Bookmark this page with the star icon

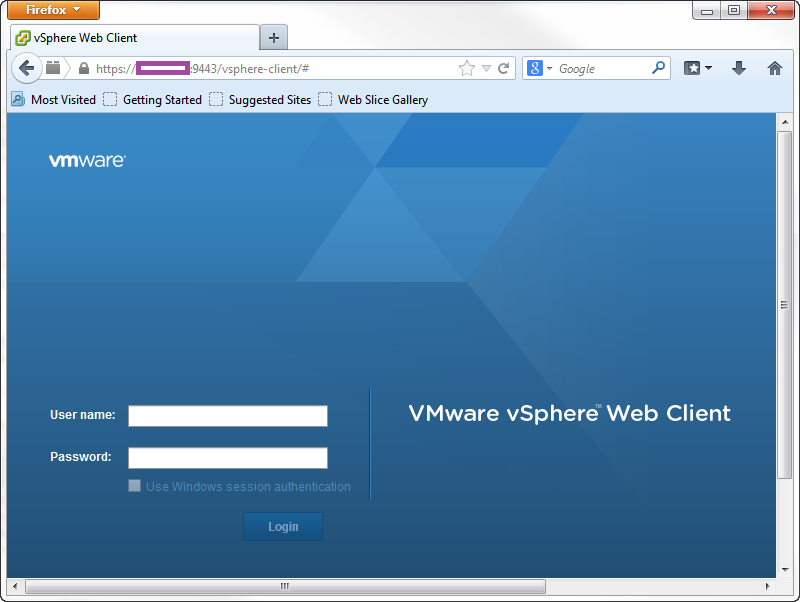[x=466, y=68]
